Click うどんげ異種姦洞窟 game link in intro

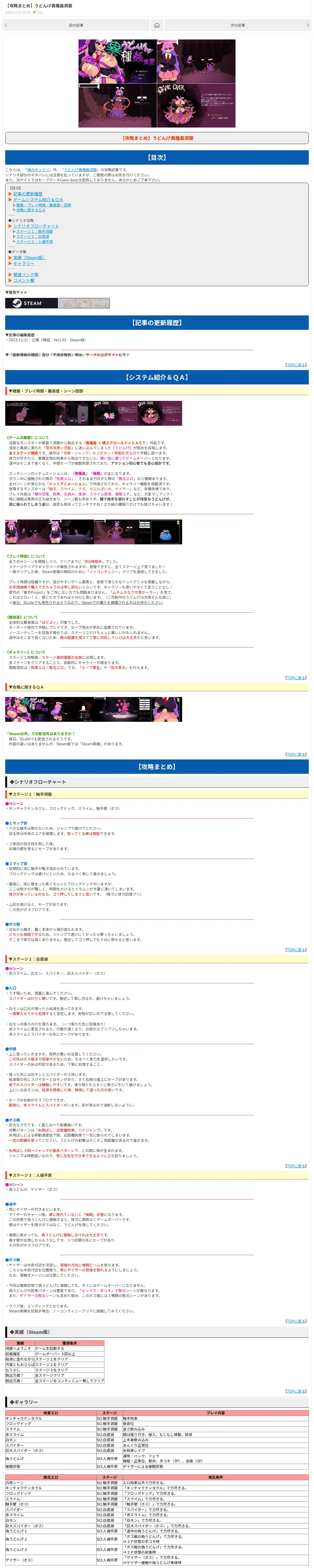pos(81,170)
